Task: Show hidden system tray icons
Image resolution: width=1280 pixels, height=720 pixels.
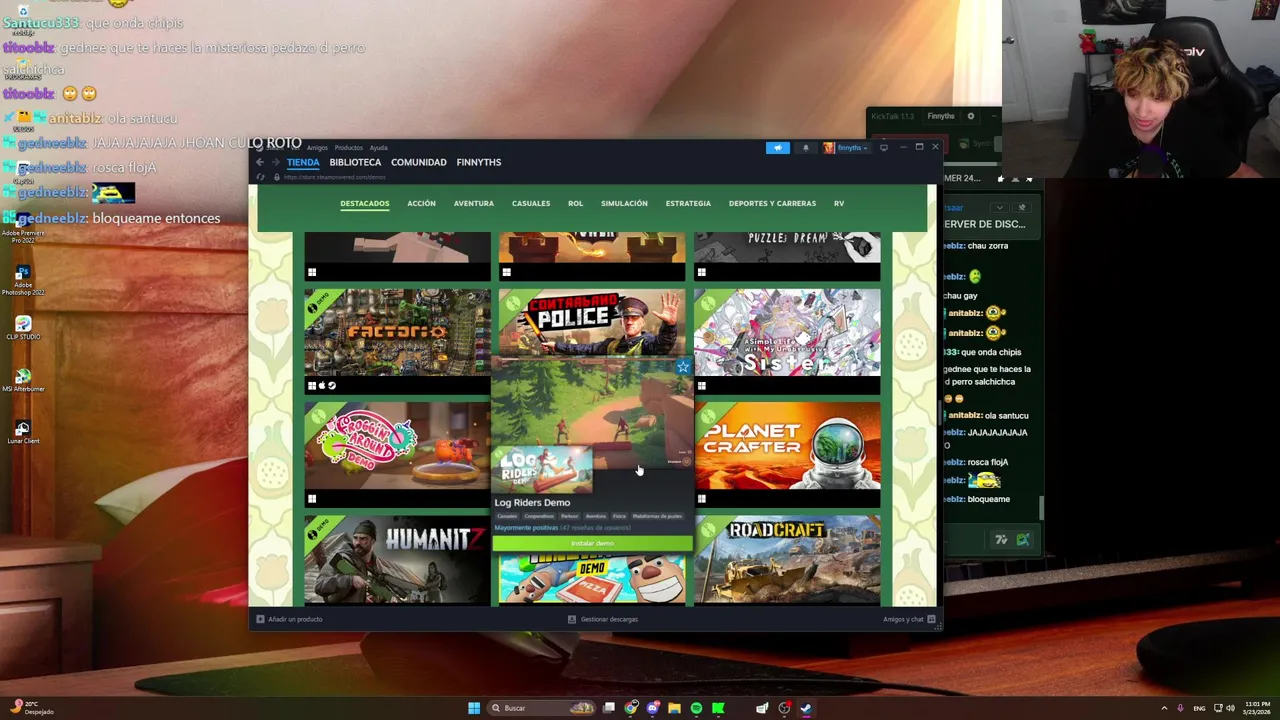Action: pyautogui.click(x=1164, y=708)
